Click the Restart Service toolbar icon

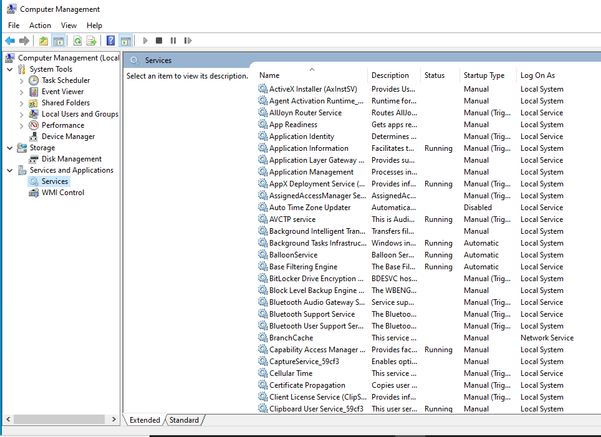(x=187, y=41)
